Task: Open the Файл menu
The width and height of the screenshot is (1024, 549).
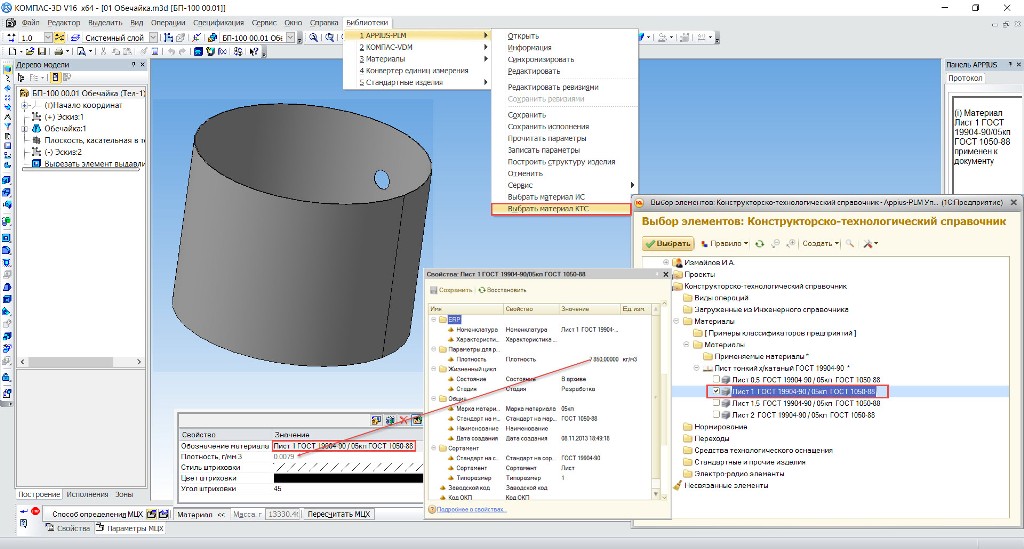Action: pos(30,22)
